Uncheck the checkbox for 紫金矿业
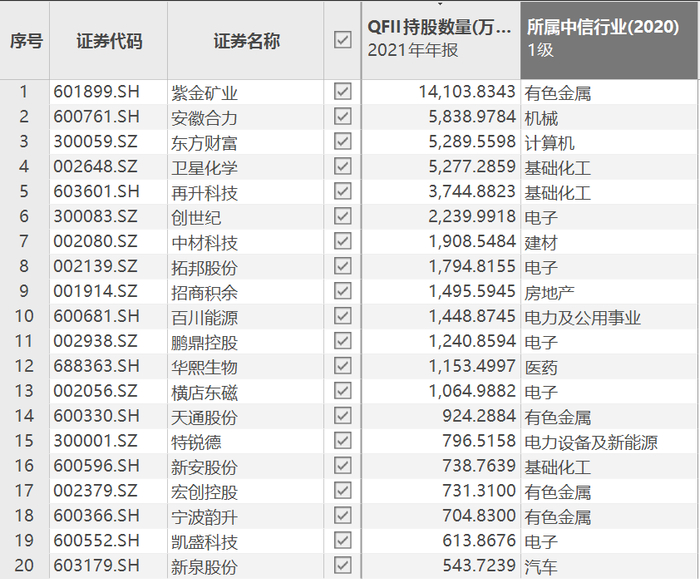The image size is (700, 579). tap(342, 92)
